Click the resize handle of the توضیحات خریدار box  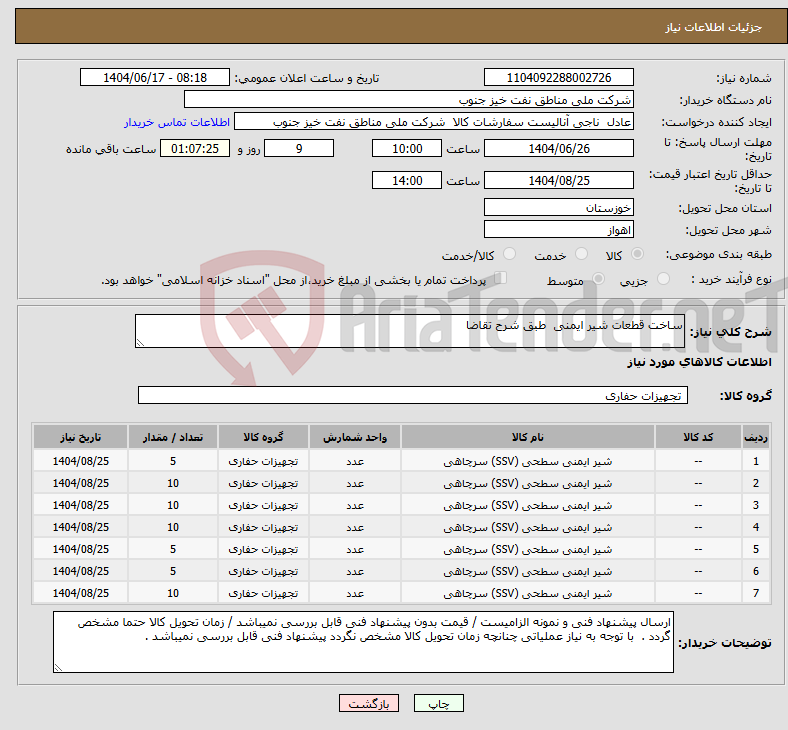58,668
